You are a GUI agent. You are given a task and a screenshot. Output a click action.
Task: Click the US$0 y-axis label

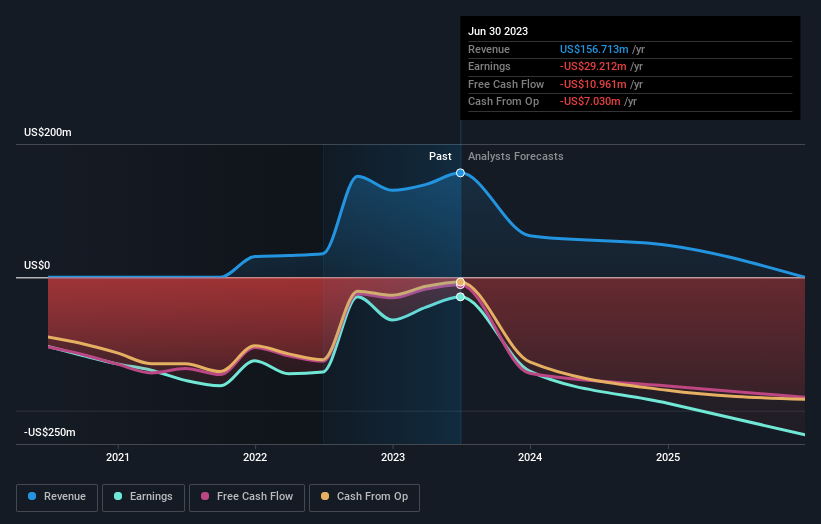(37, 265)
